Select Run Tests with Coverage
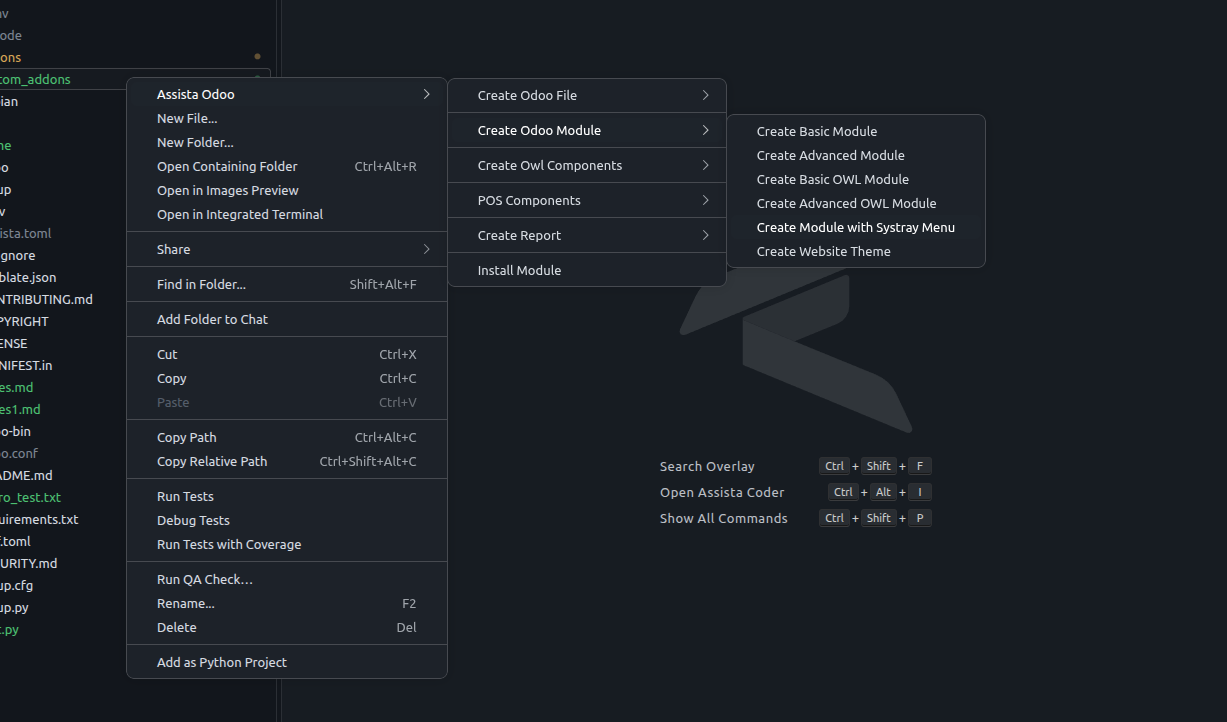Screen dimensions: 1227x722 (286, 544)
